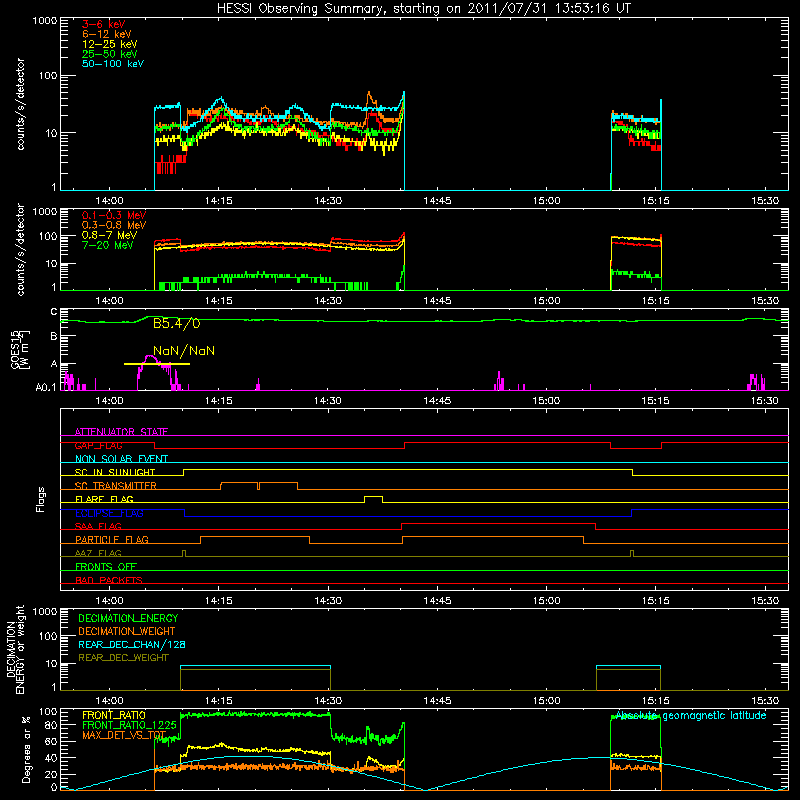Click the NaN/NaN GOES annotation
800x800 pixels.
click(184, 351)
